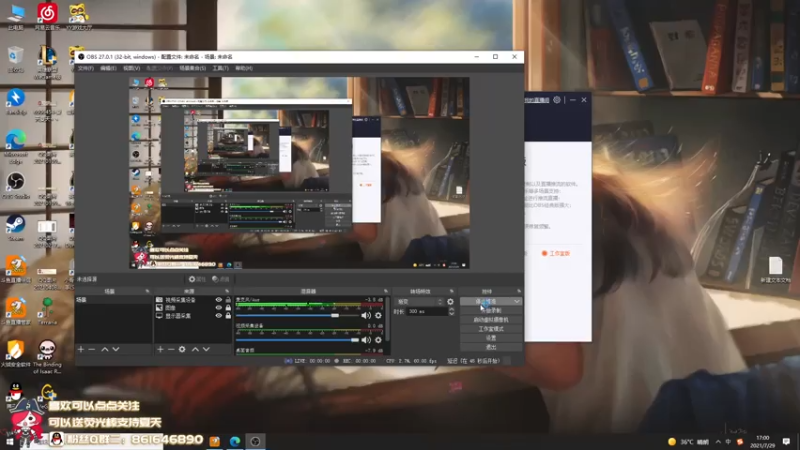Remove the selected scene with the minus icon
This screenshot has width=800, height=450.
tap(92, 349)
